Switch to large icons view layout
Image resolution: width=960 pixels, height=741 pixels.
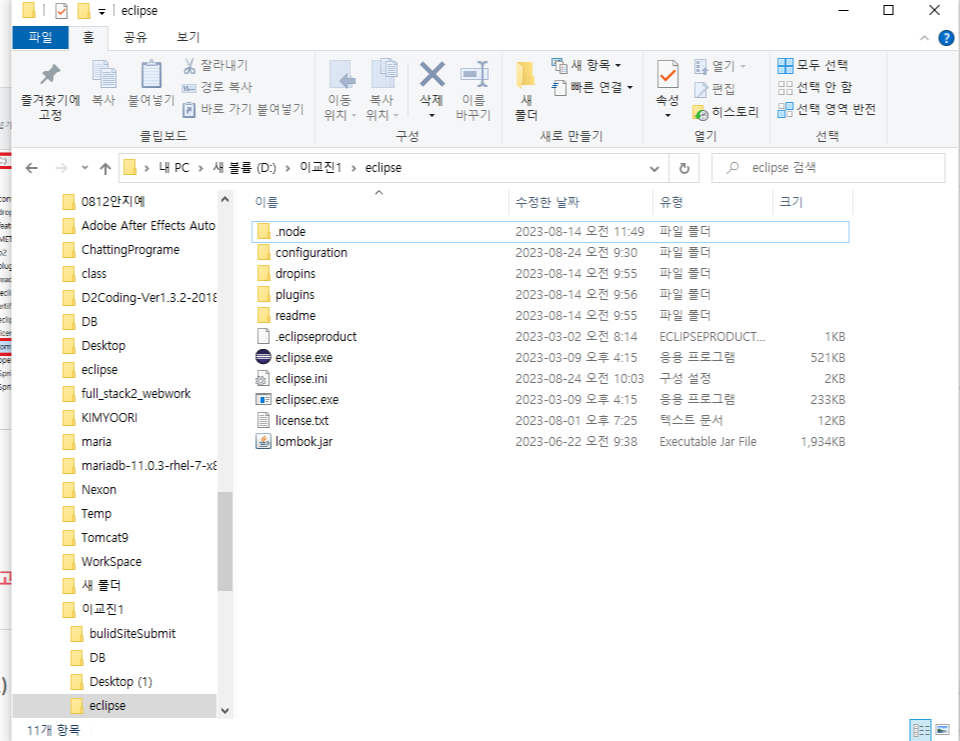(943, 730)
